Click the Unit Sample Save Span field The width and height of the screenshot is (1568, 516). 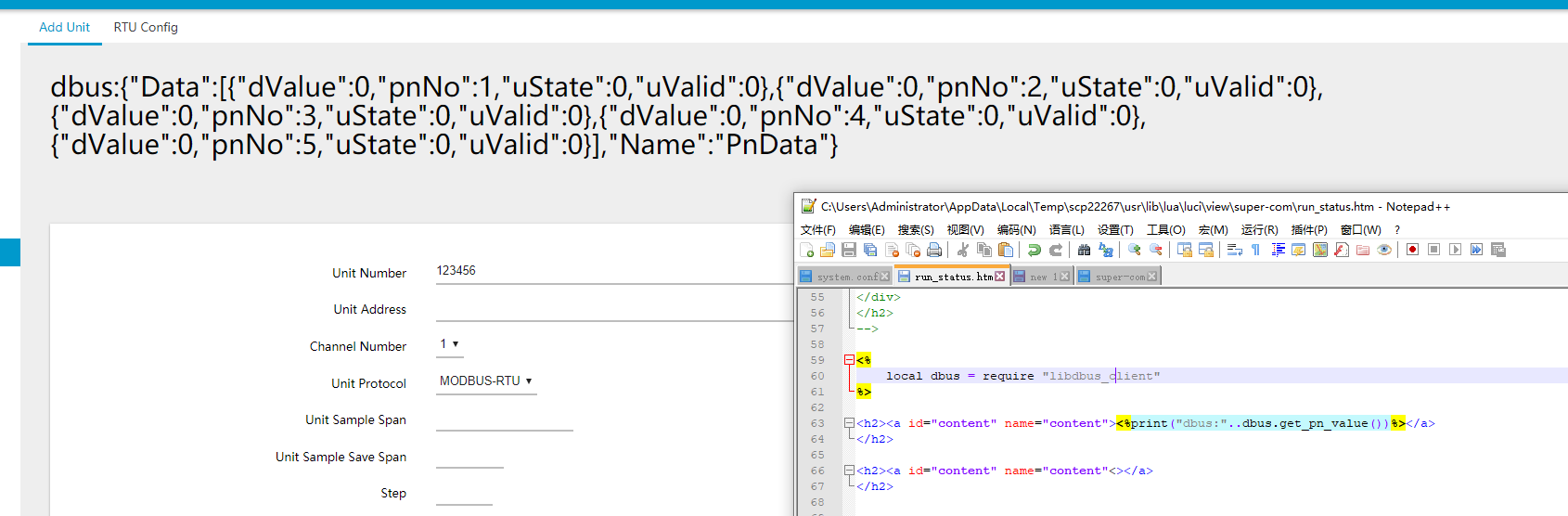tap(469, 456)
